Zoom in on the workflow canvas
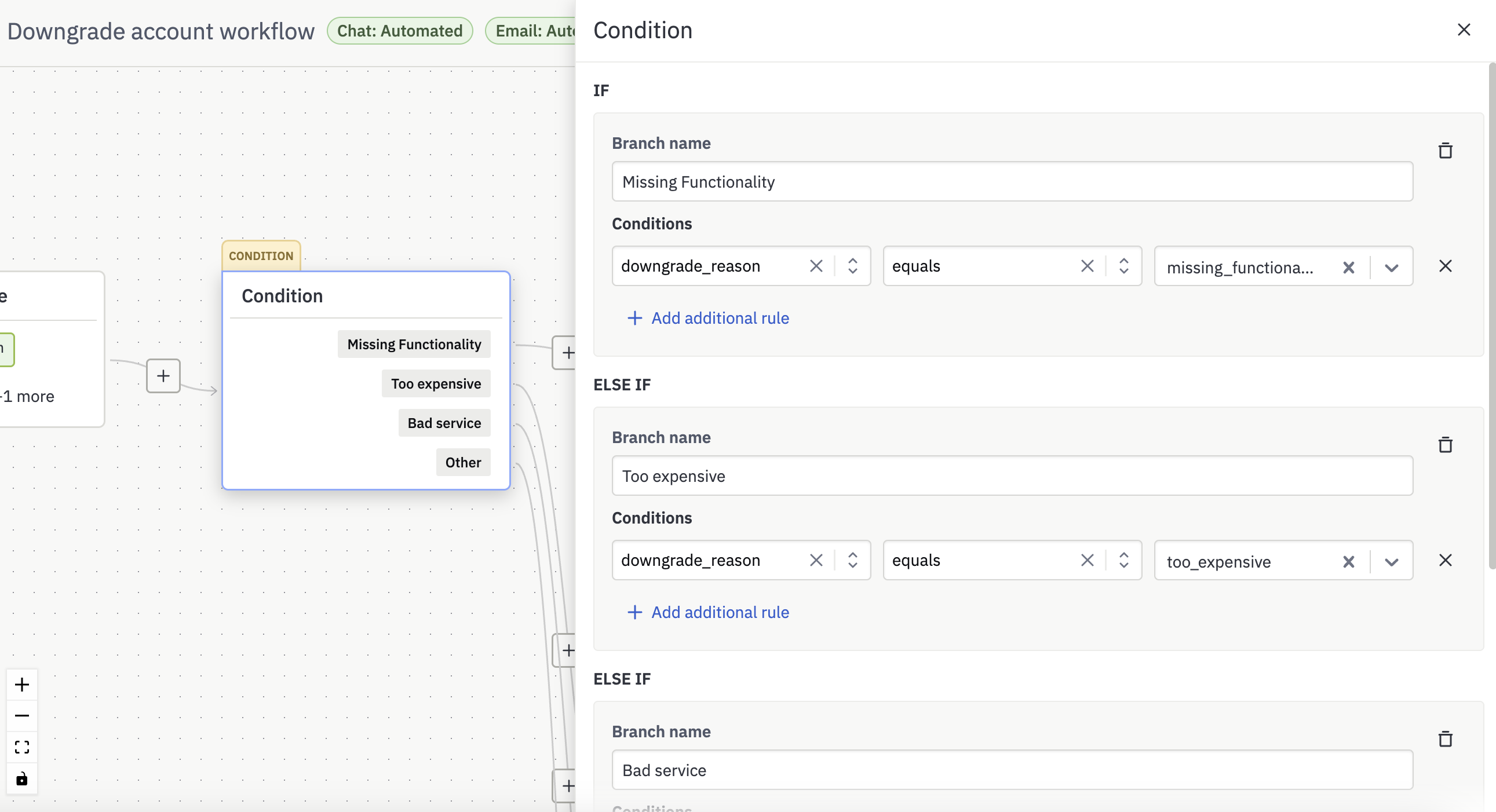This screenshot has height=812, width=1496. click(x=22, y=685)
